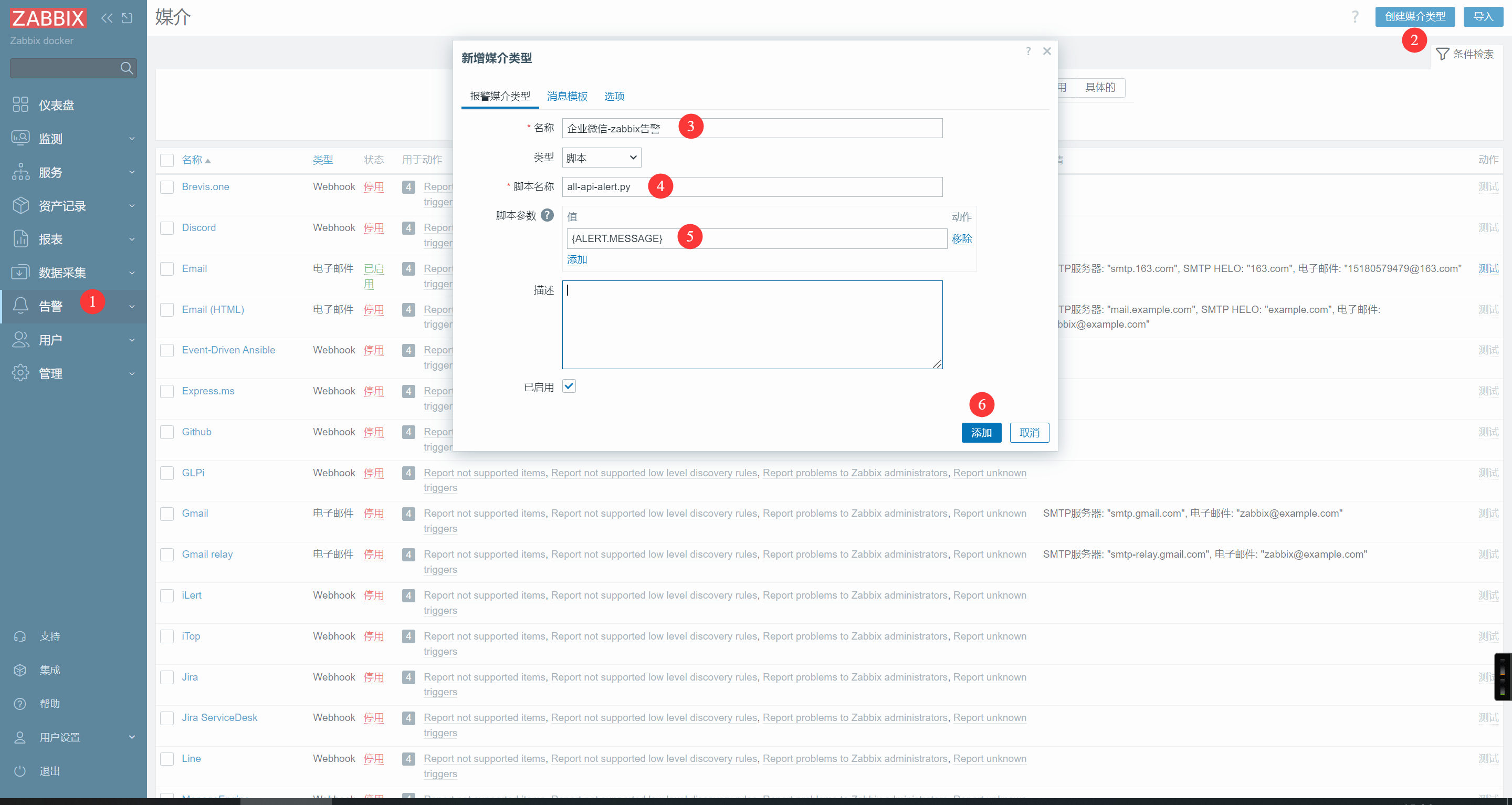
Task: Click the 退出 sign out icon
Action: click(x=20, y=771)
